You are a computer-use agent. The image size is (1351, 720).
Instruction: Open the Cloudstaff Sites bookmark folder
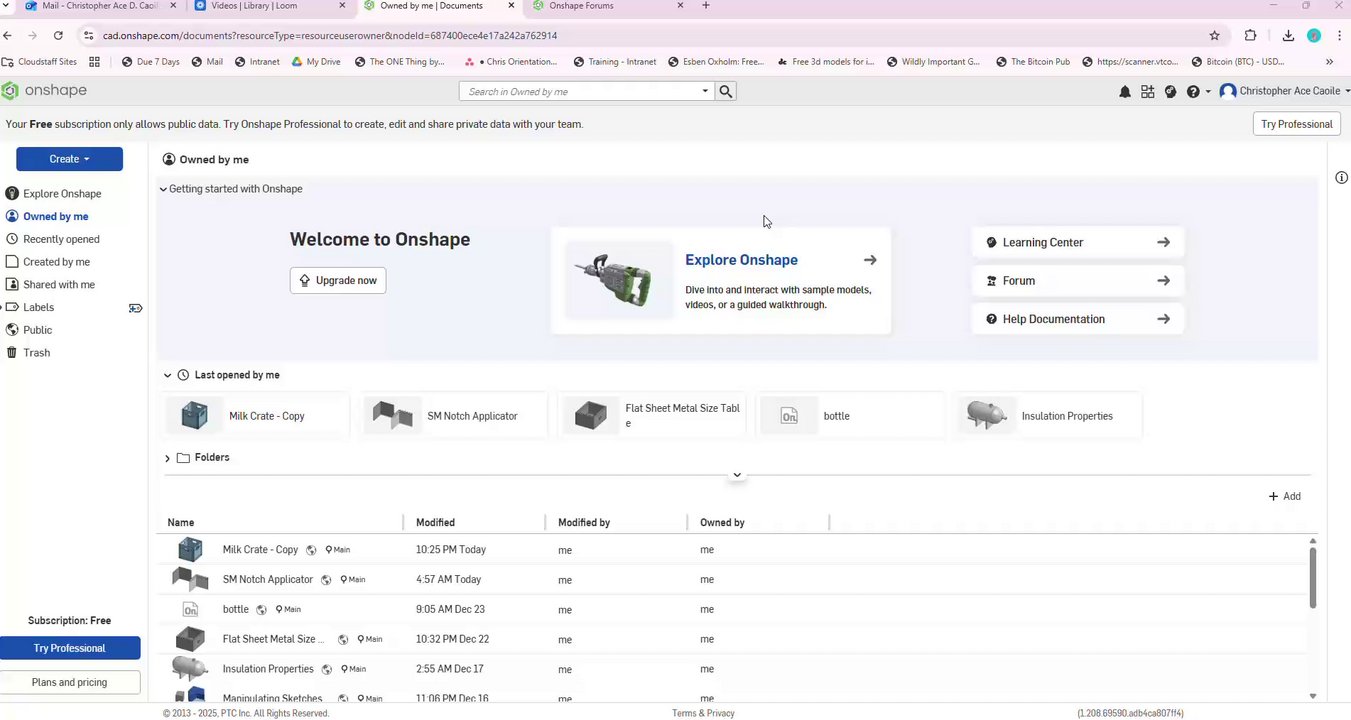(40, 62)
